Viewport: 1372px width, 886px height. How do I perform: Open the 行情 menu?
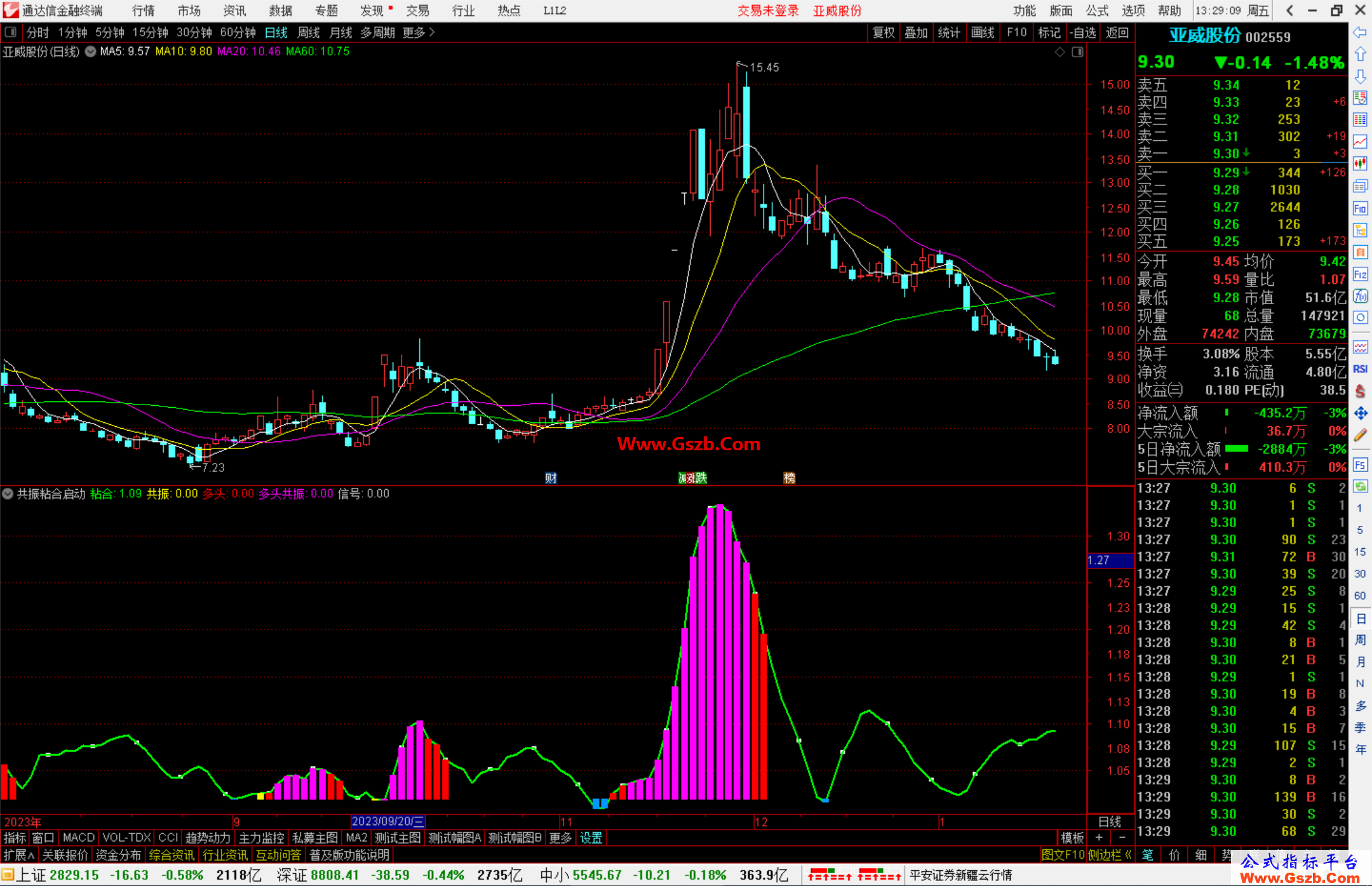(x=143, y=11)
